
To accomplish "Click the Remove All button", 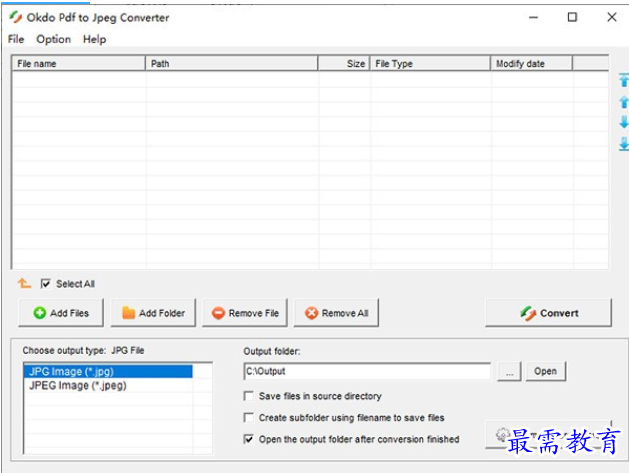I will pos(336,313).
